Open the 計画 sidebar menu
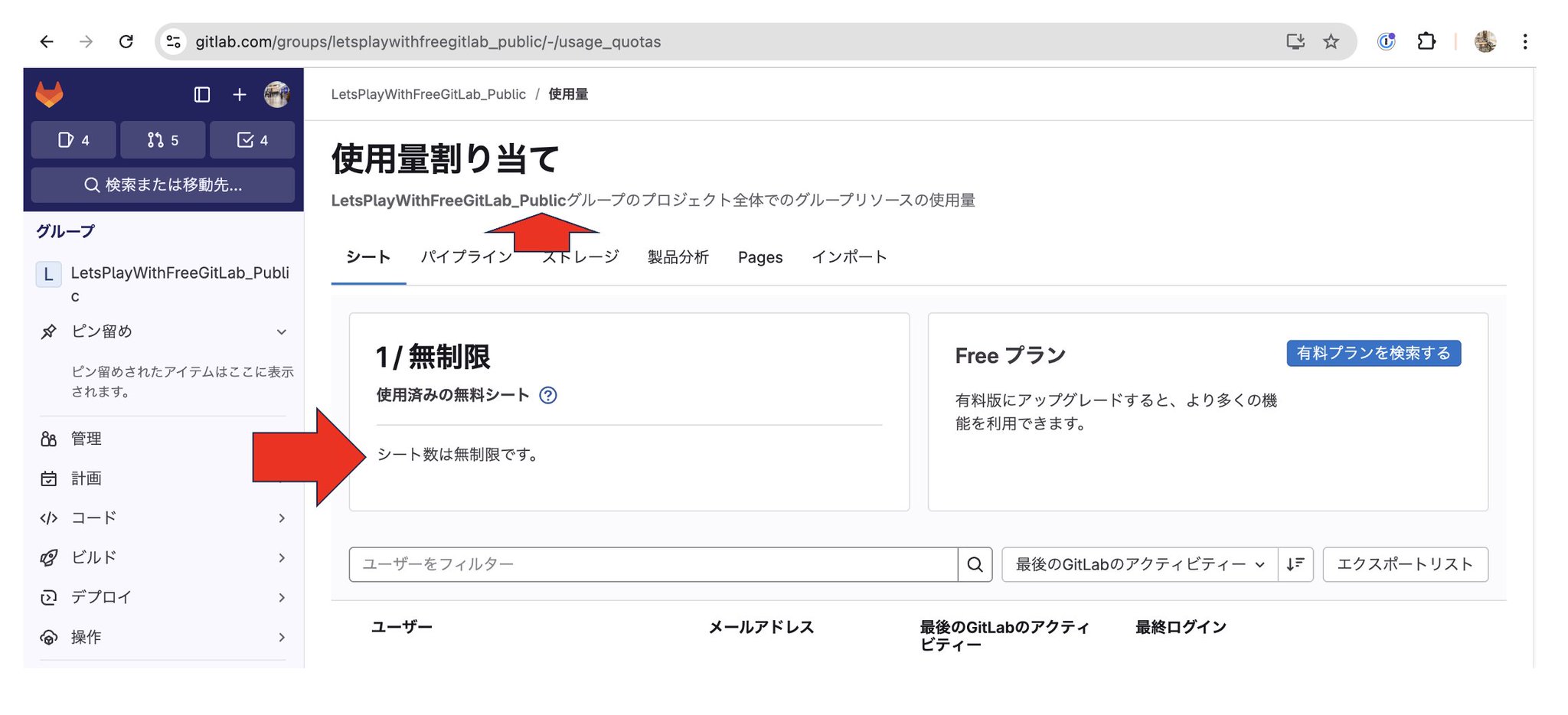 [163, 478]
